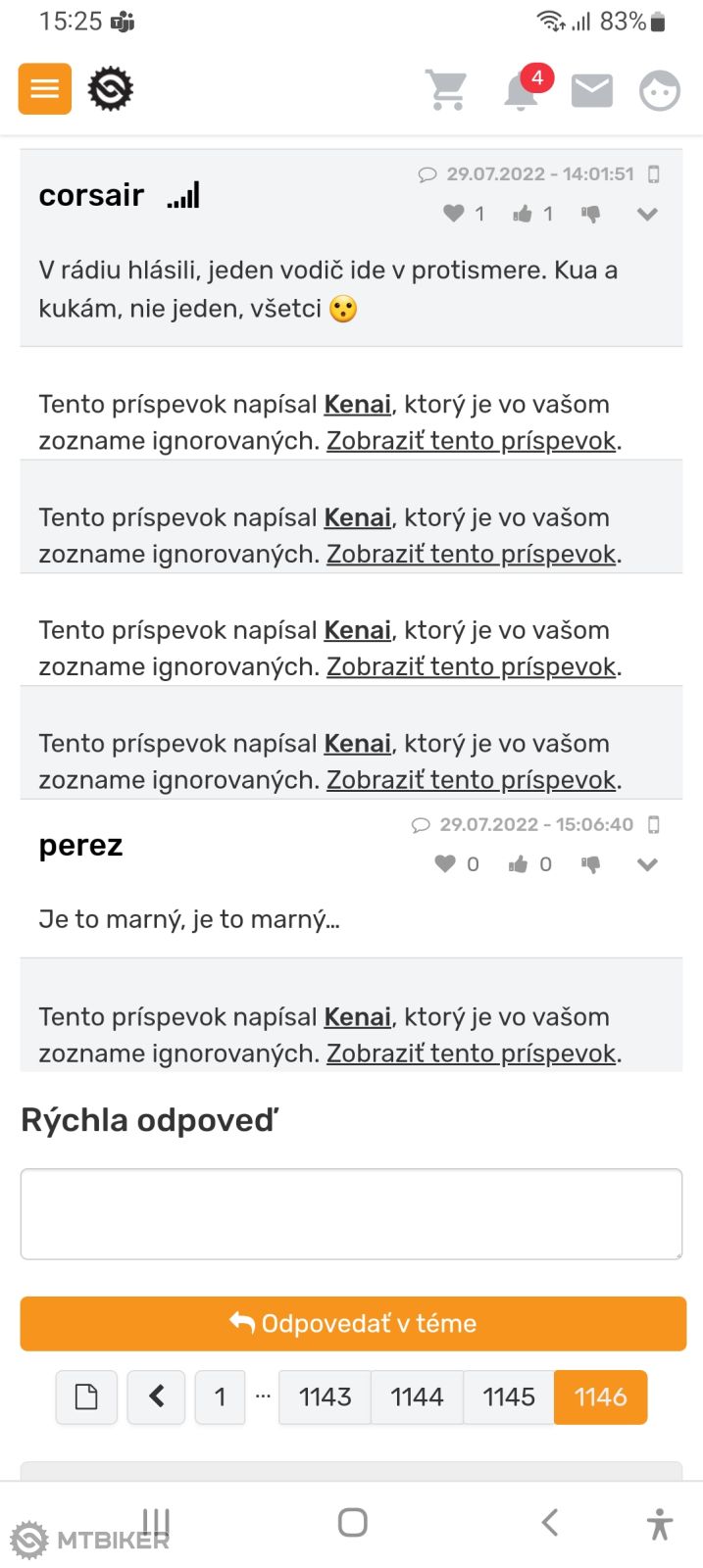Go to previous page arrow

click(156, 1396)
